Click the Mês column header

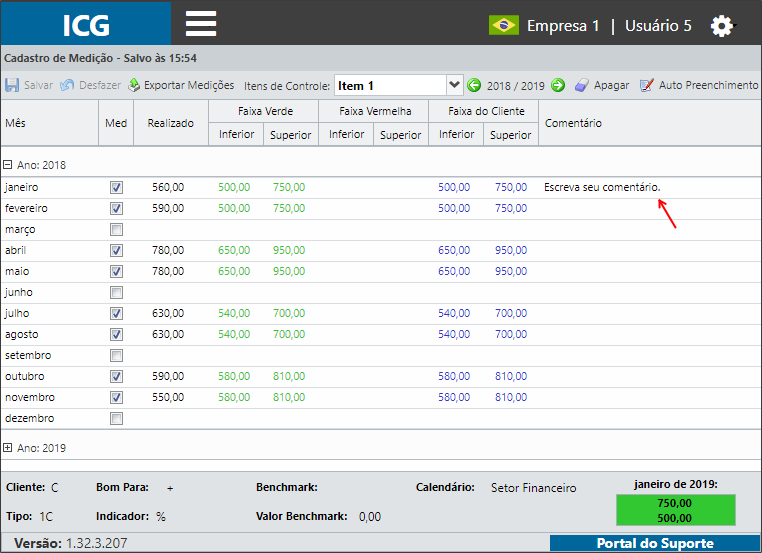[x=50, y=123]
